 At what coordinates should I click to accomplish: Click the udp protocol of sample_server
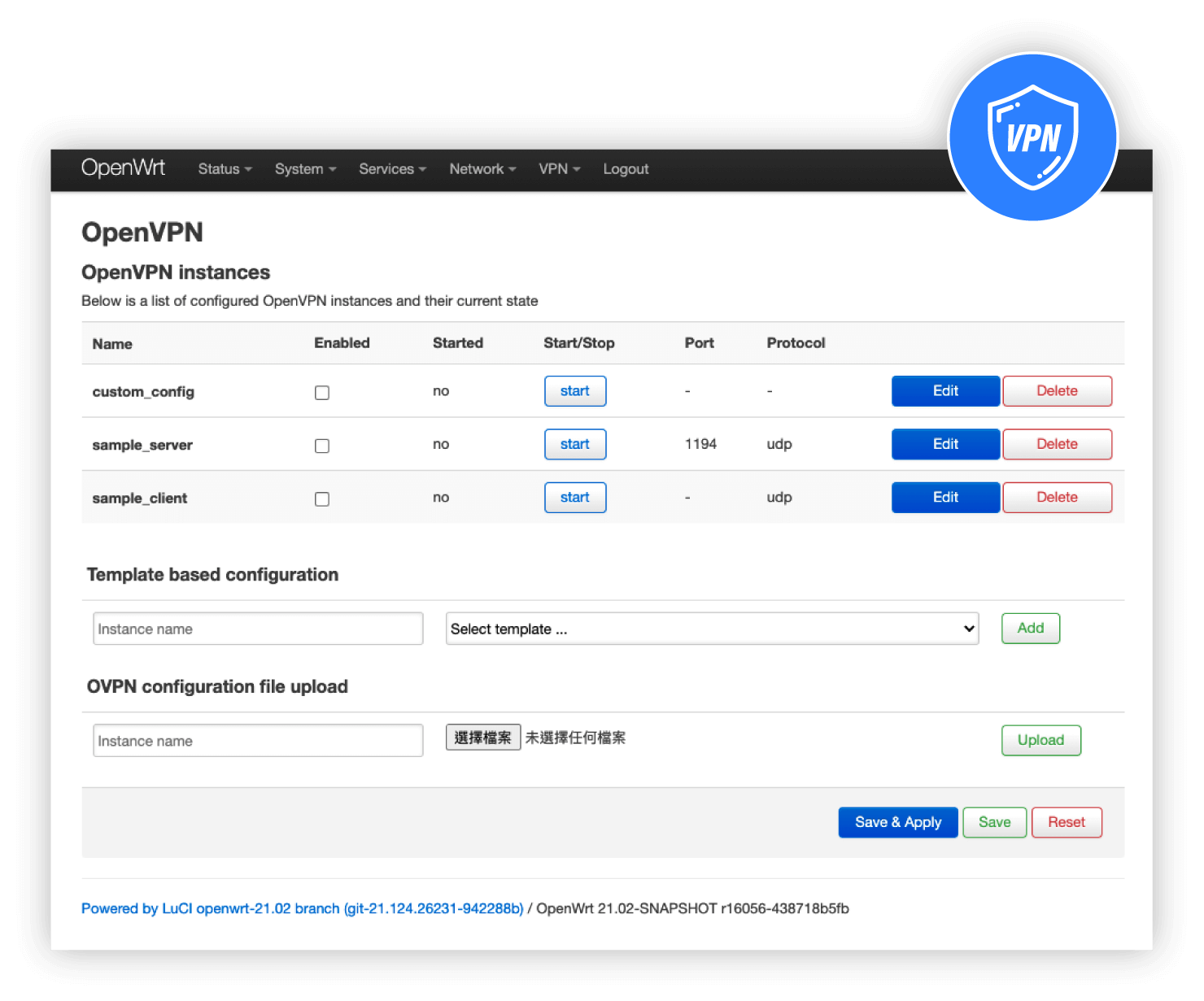779,444
